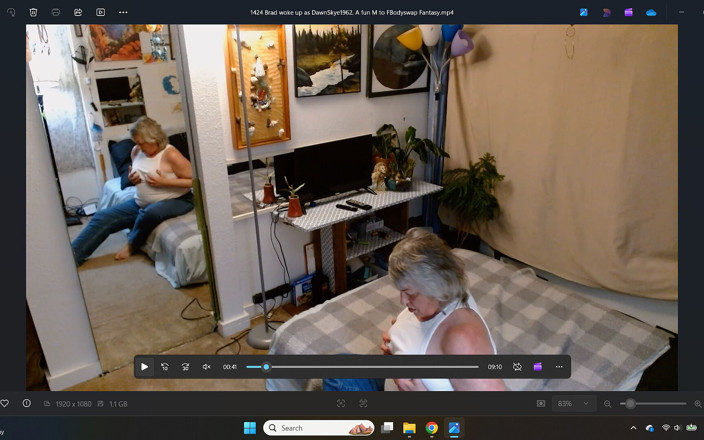Image resolution: width=704 pixels, height=440 pixels.
Task: Play the video with the Play button
Action: [x=144, y=367]
